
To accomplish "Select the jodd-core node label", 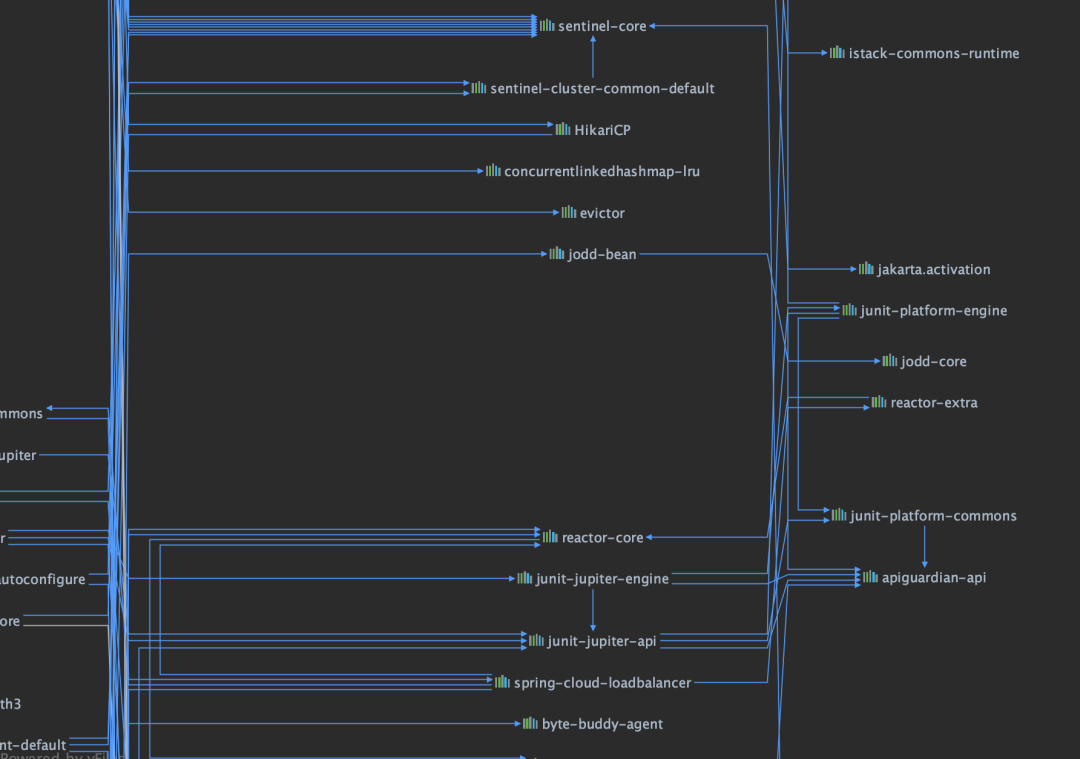I will pyautogui.click(x=934, y=362).
